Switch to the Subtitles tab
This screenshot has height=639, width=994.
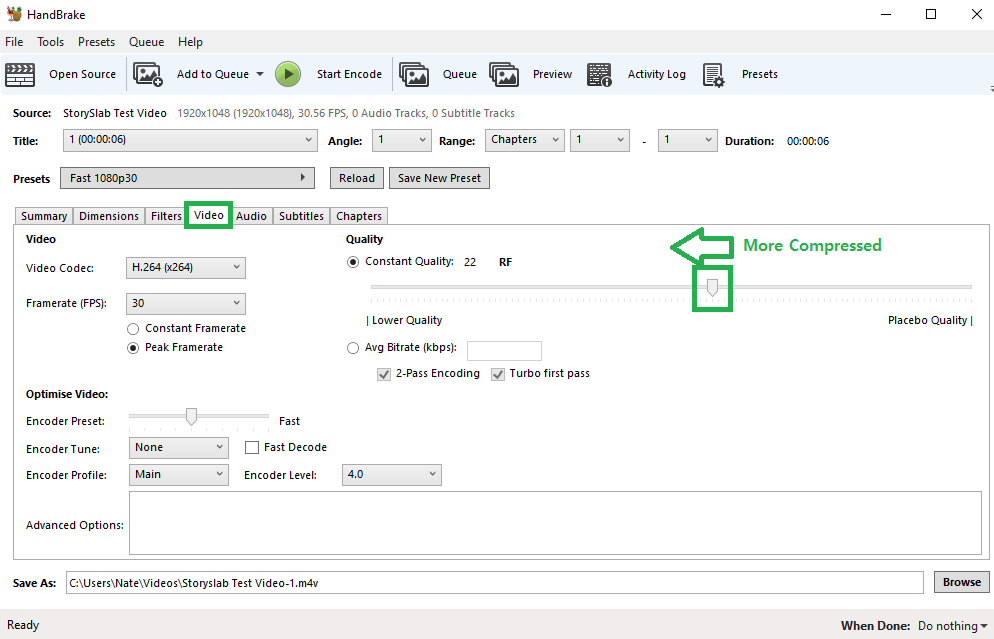pyautogui.click(x=301, y=216)
